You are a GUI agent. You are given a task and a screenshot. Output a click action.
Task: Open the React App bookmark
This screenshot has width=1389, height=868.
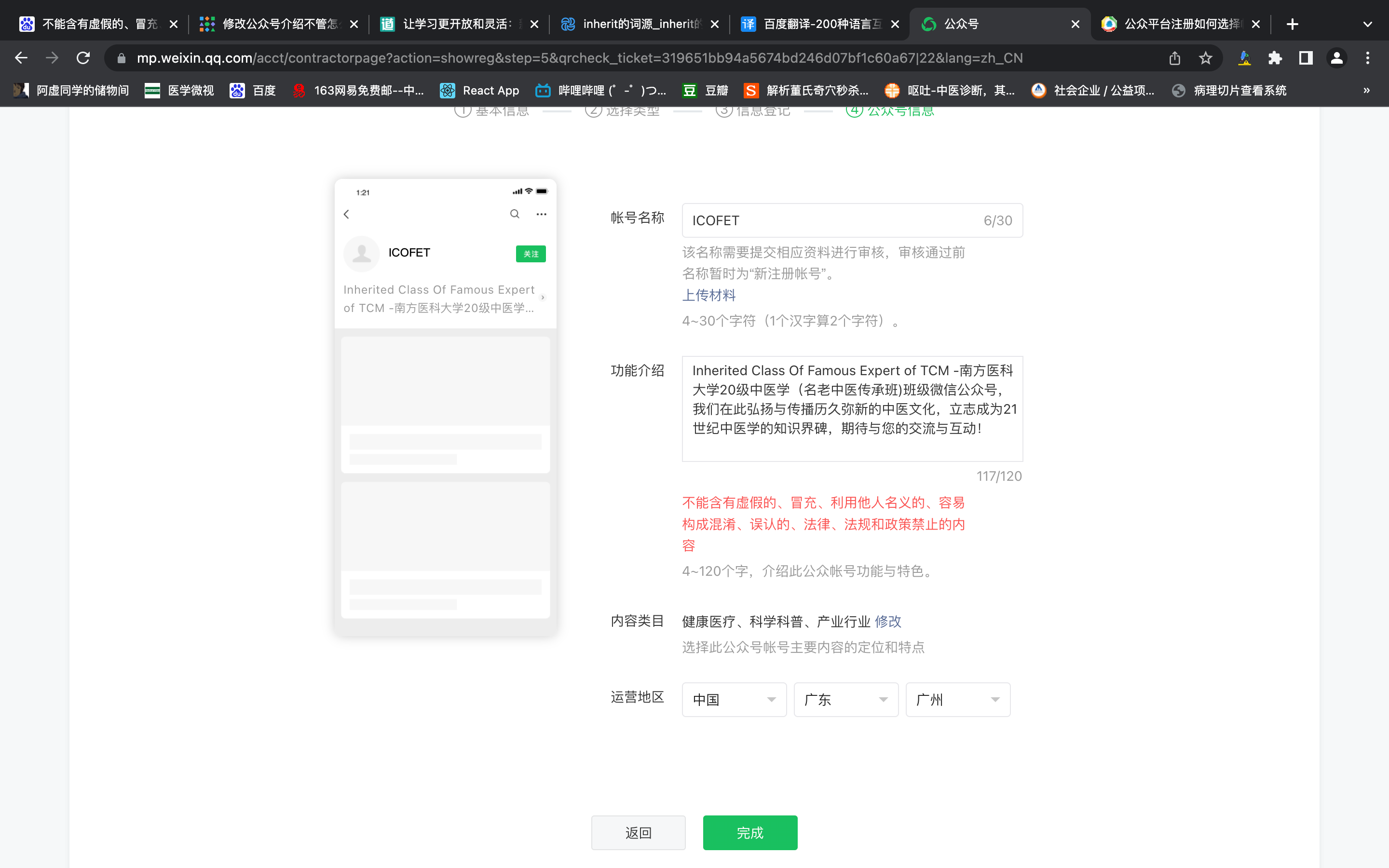pyautogui.click(x=480, y=90)
